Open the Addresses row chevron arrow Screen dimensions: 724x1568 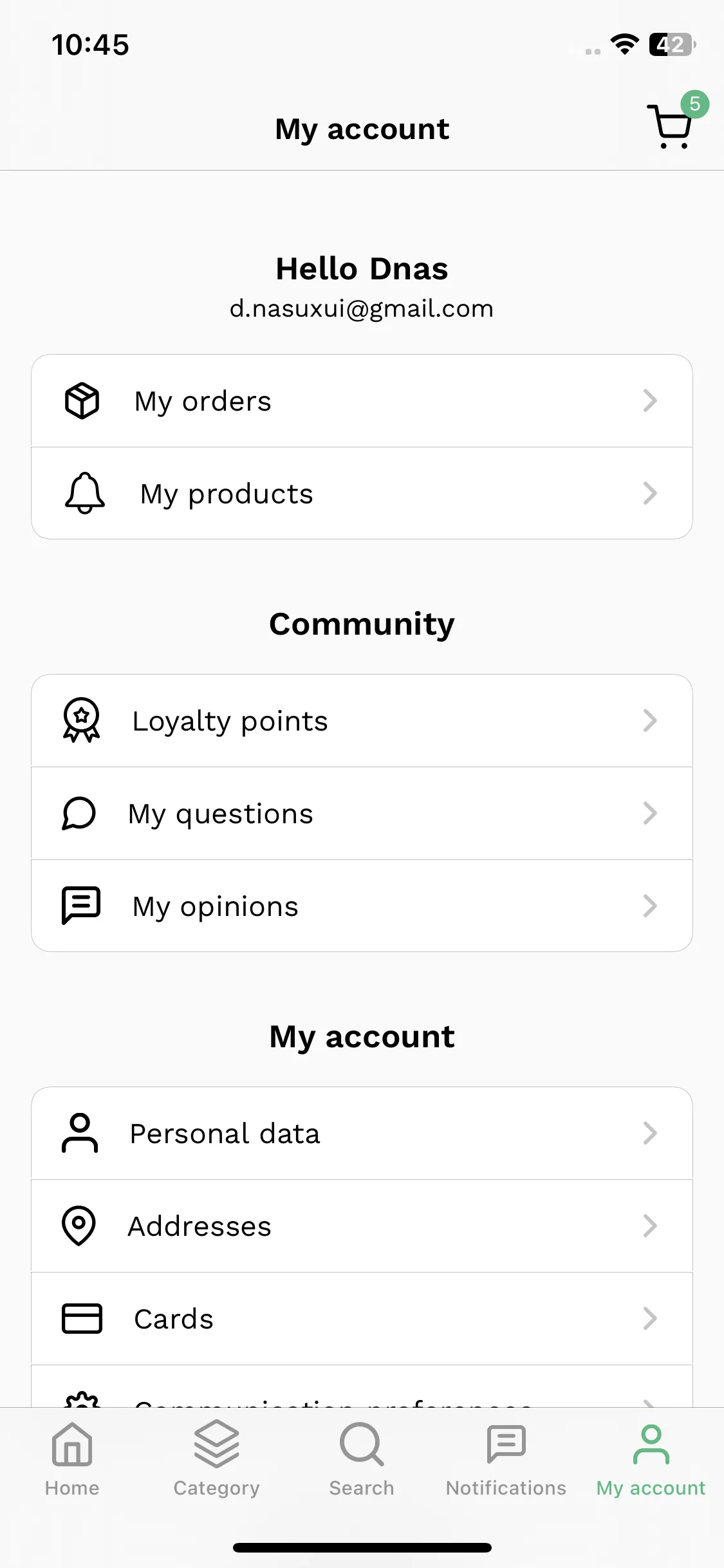[x=650, y=1226]
